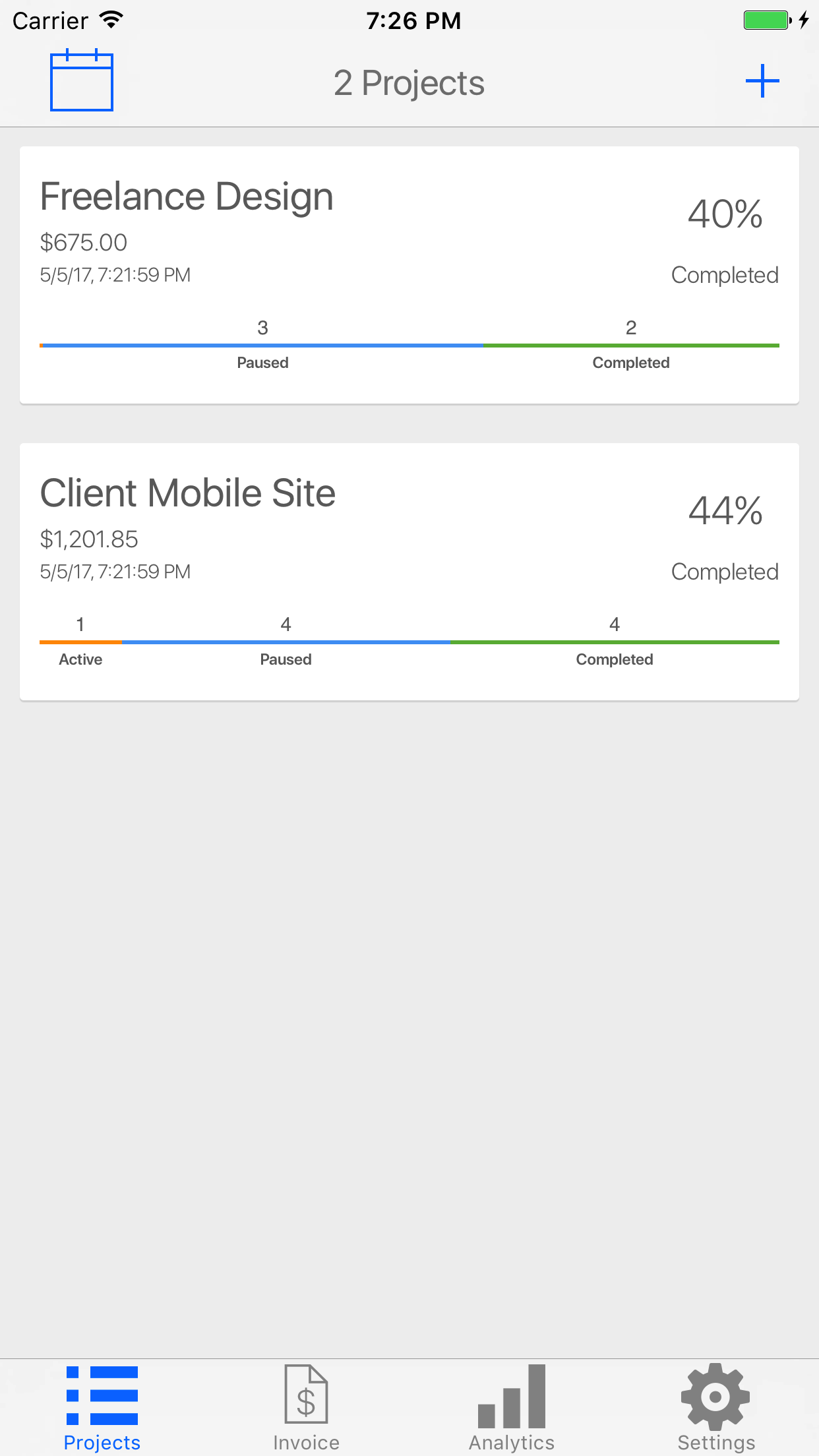Open the Invoice dollar document icon
Image resolution: width=819 pixels, height=1456 pixels.
(306, 1395)
